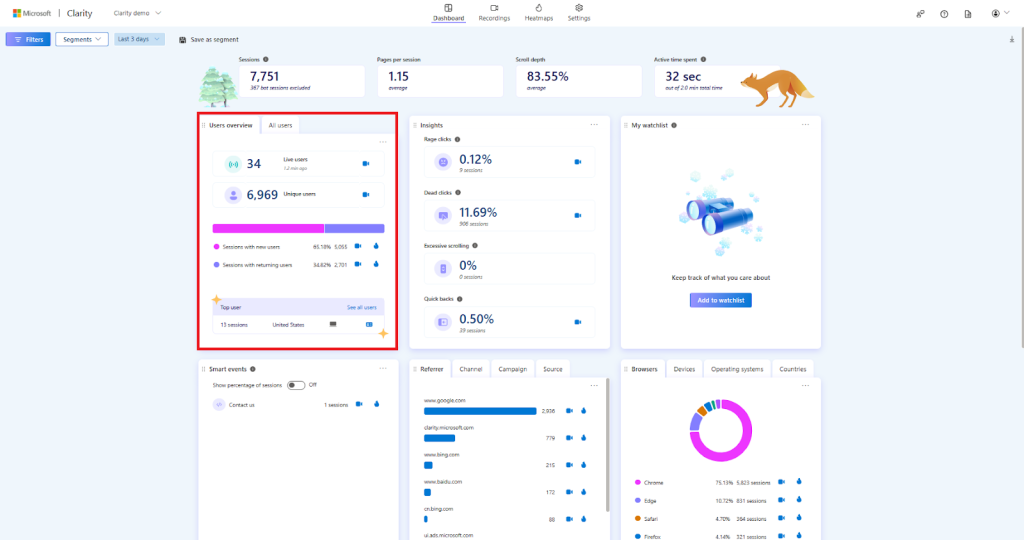This screenshot has height=540, width=1024.
Task: View recordings with Dead clicks
Action: point(577,215)
